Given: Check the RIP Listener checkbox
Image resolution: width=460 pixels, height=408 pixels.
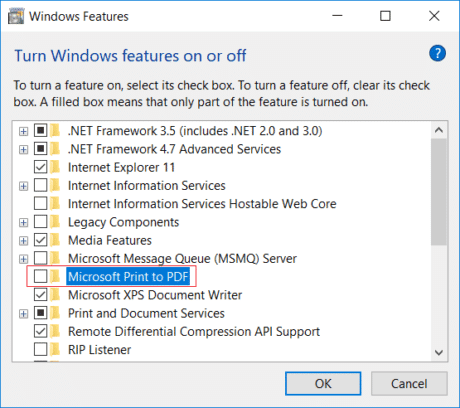Looking at the screenshot, I should (x=40, y=349).
